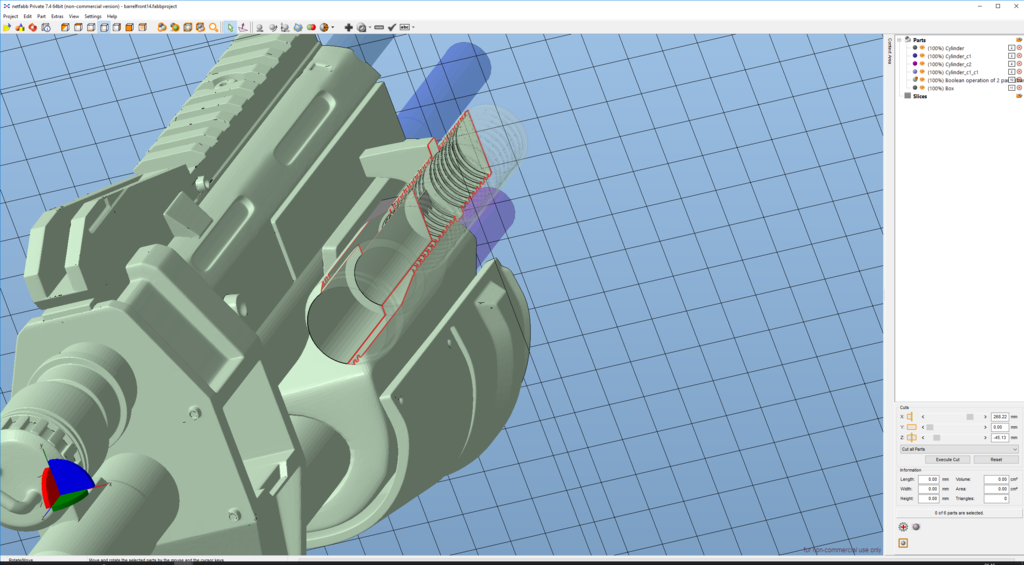Viewport: 1024px width, 565px height.
Task: Click the magnifying glass zoom icon
Action: click(x=213, y=27)
